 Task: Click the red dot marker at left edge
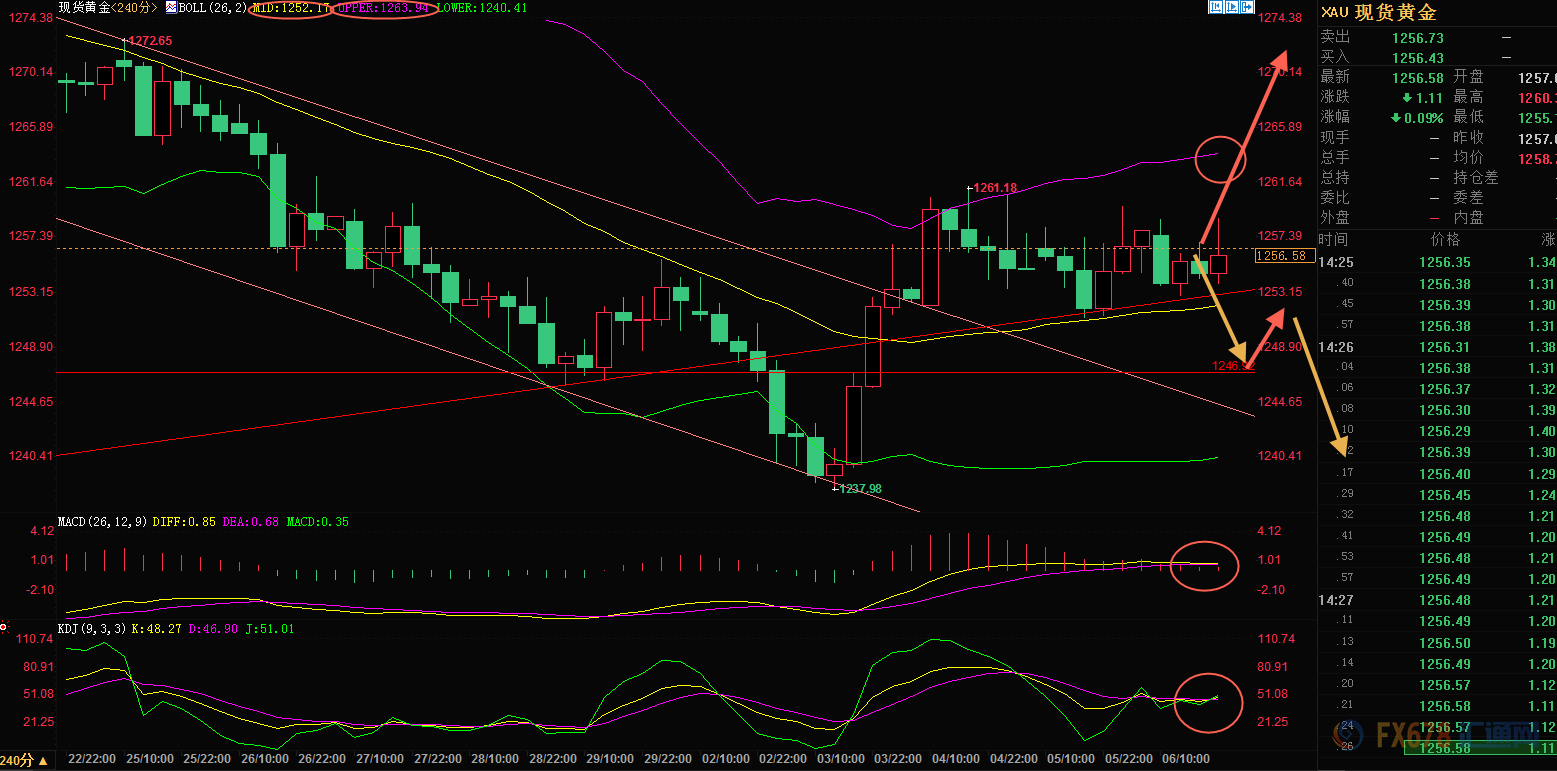[4, 628]
